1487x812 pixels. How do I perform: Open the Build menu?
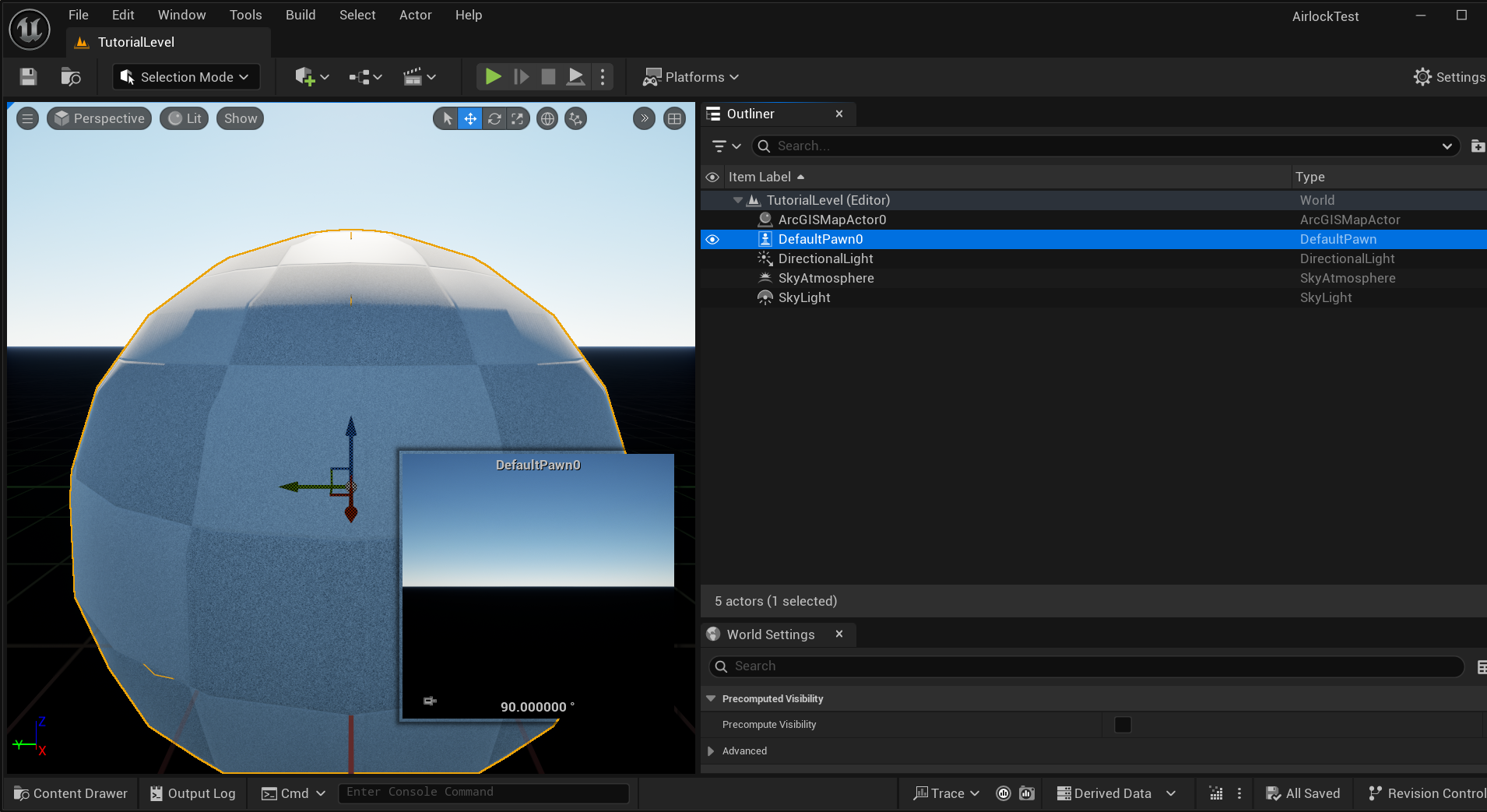[300, 15]
